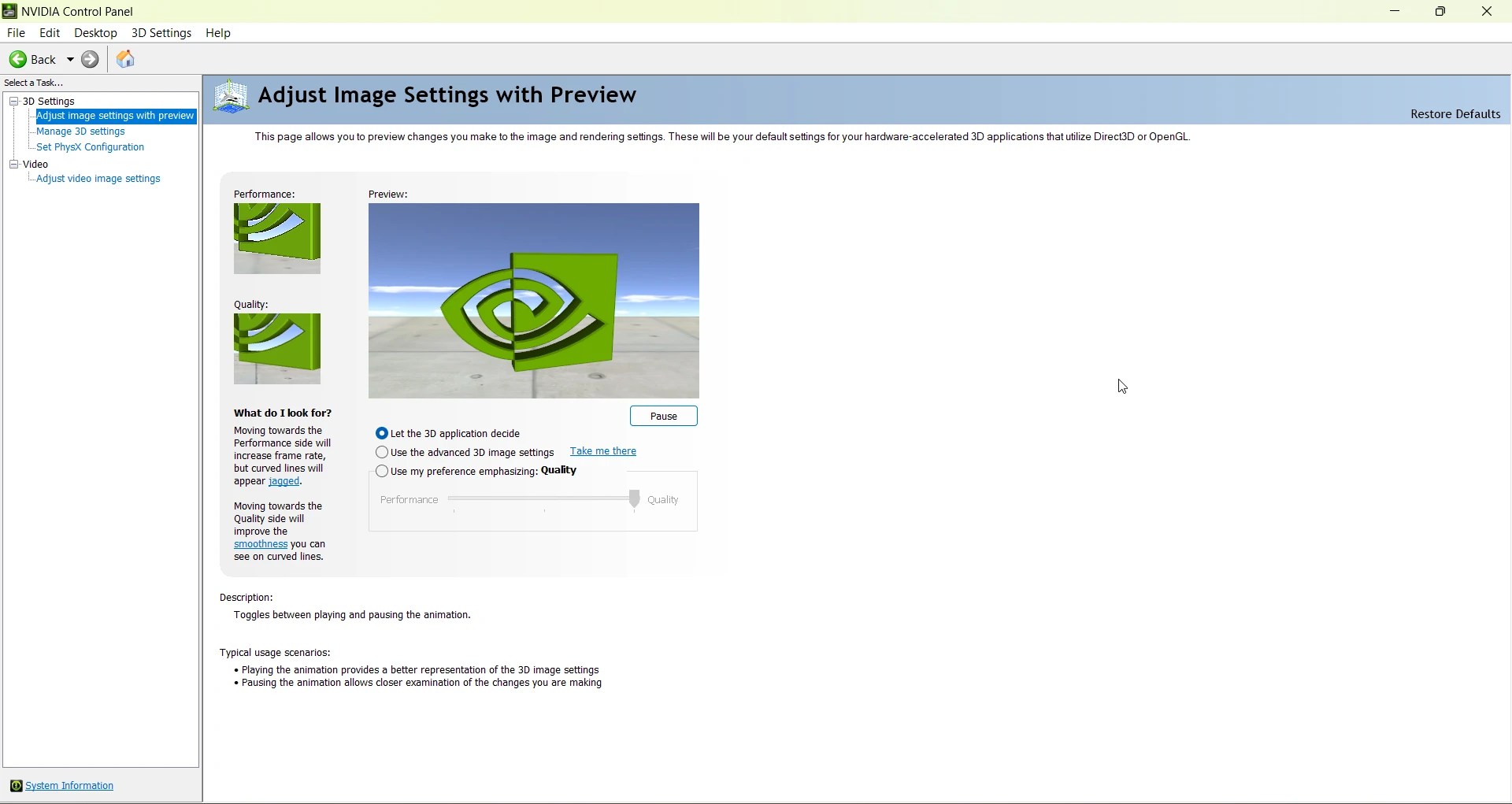This screenshot has height=804, width=1512.
Task: Click the NVIDIA Control Panel title icon
Action: [x=10, y=12]
